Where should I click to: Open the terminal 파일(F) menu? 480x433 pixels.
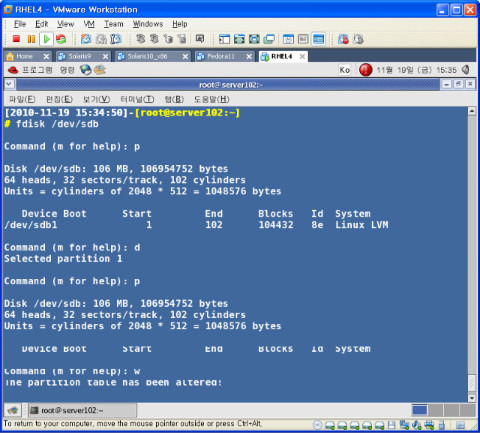tap(22, 99)
